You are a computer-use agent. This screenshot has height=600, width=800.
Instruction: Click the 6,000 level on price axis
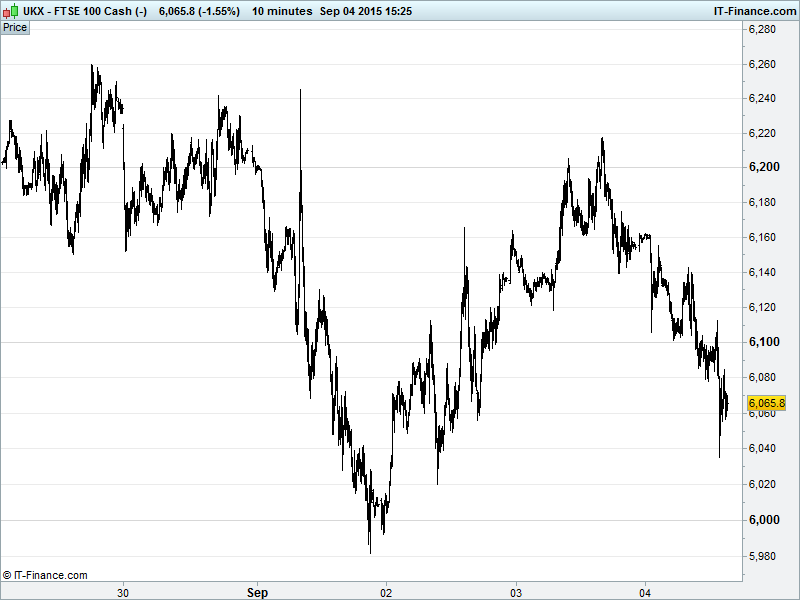pyautogui.click(x=765, y=520)
